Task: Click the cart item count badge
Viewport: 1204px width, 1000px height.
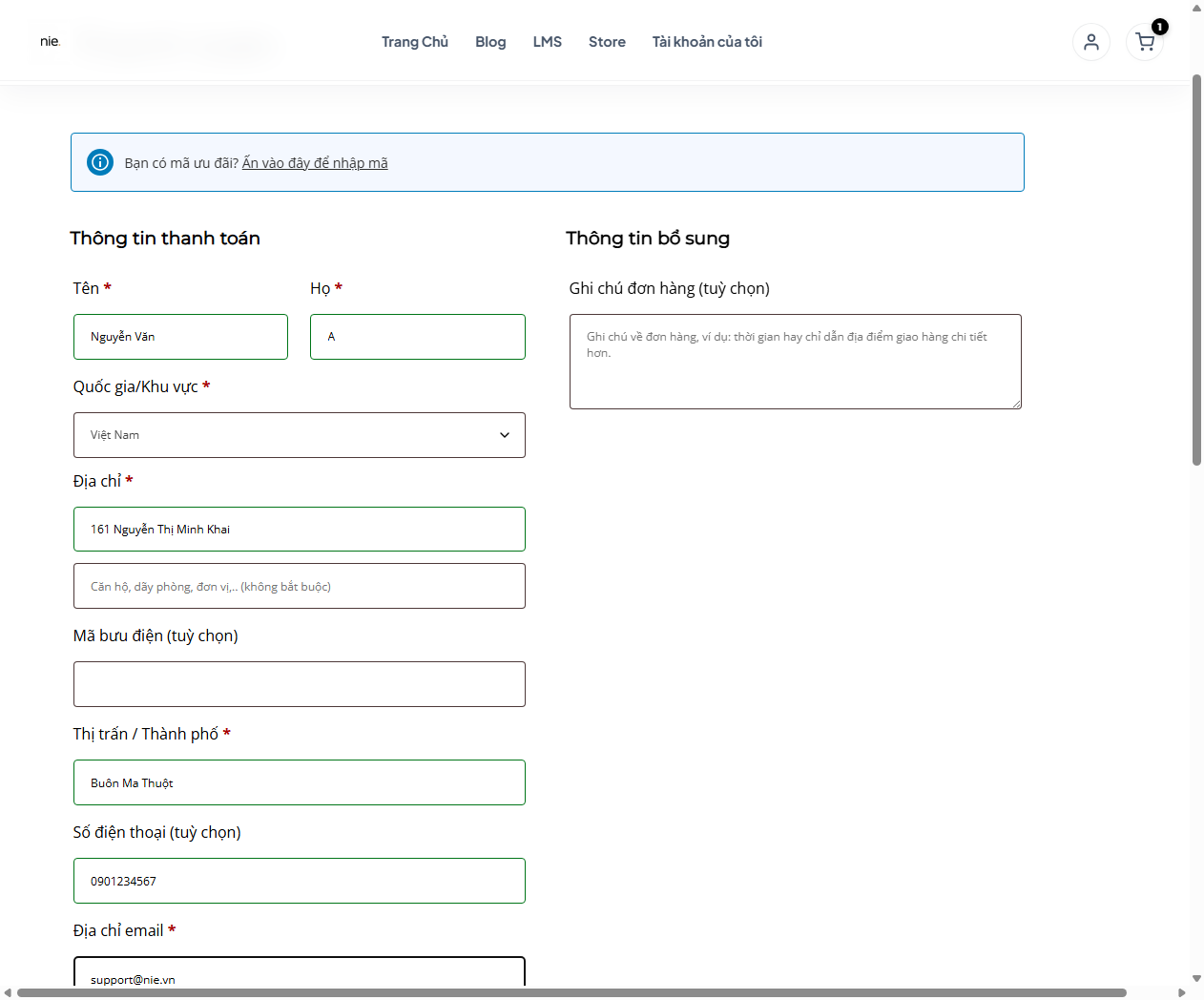Action: coord(1159,27)
